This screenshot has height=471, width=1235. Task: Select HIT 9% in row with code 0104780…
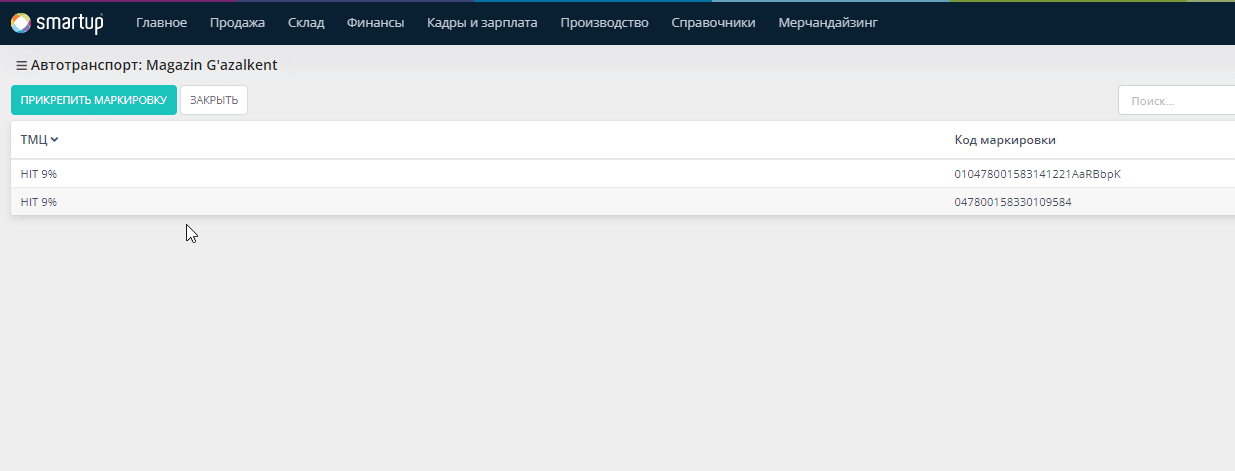click(39, 174)
